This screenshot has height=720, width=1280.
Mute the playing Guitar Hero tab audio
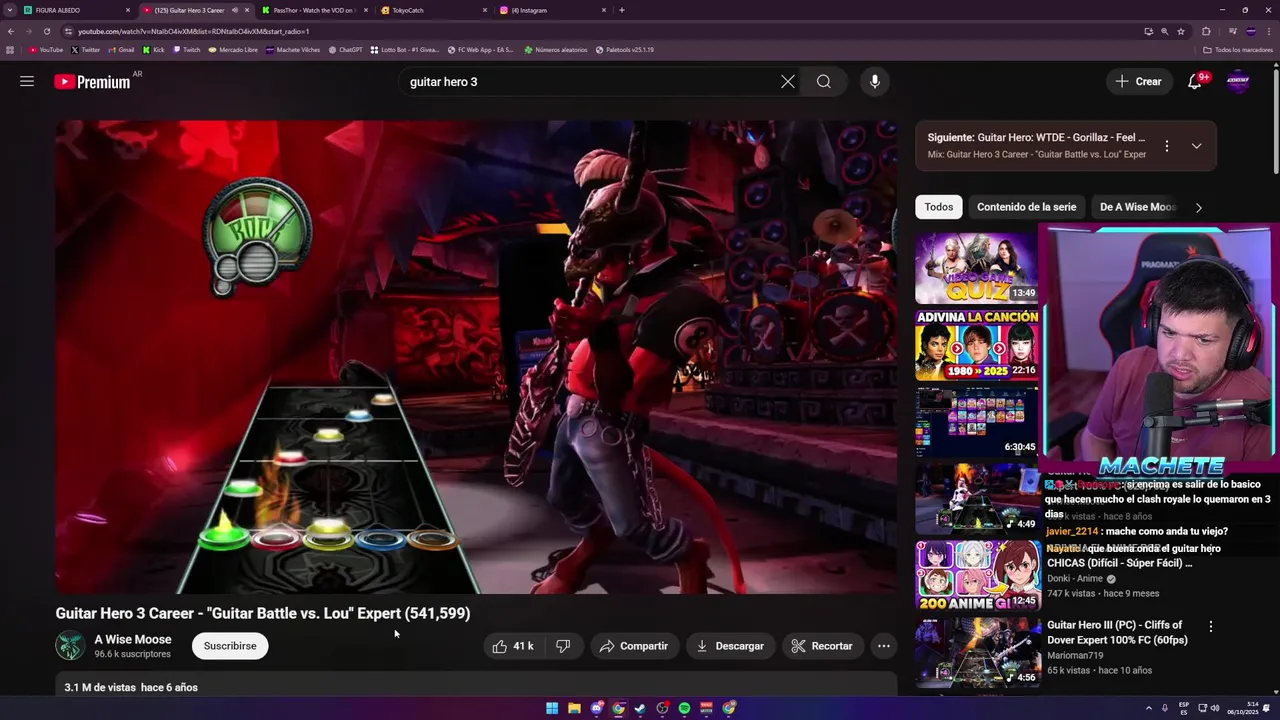pyautogui.click(x=235, y=10)
